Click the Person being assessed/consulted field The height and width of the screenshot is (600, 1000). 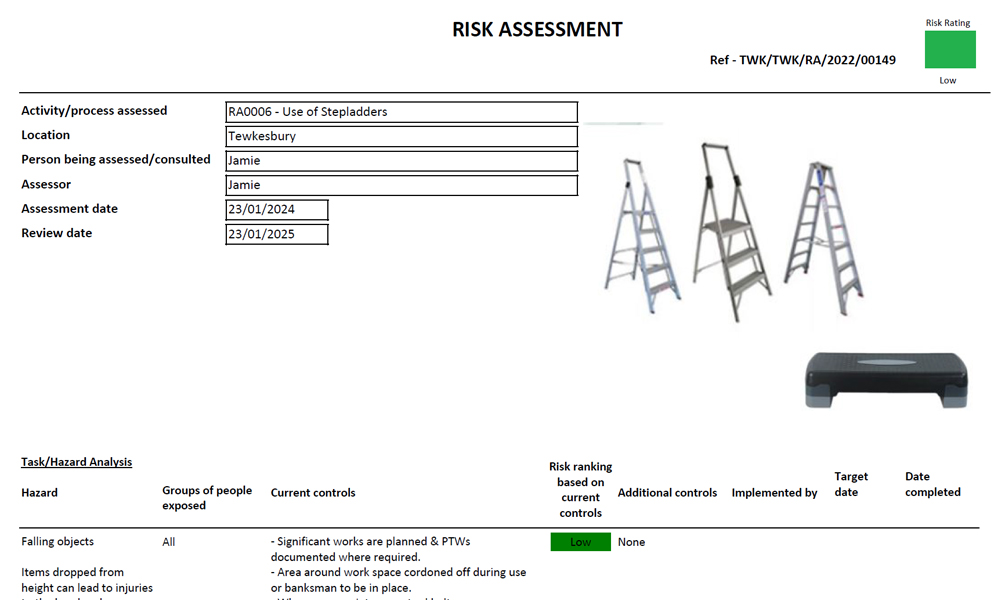coord(402,160)
